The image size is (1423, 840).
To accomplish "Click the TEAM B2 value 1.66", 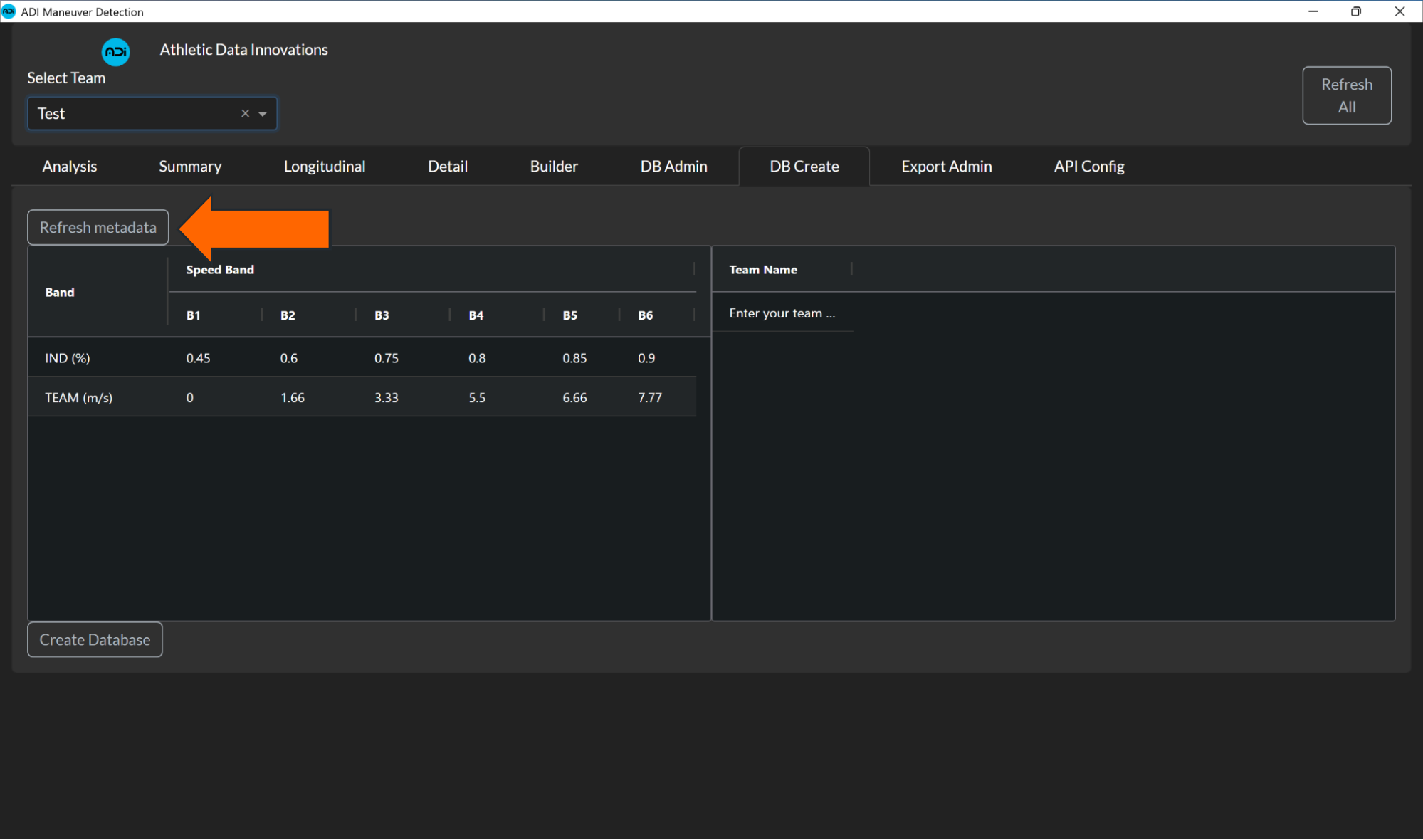I will [293, 397].
